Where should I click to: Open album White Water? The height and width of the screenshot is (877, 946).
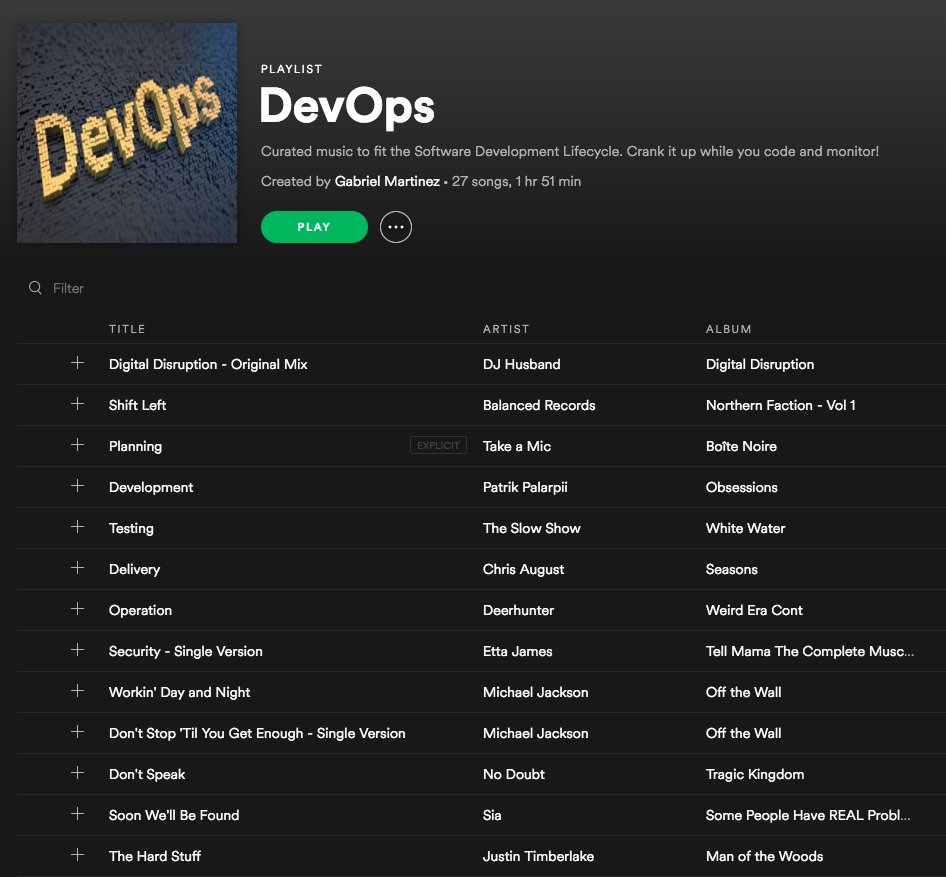tap(745, 528)
